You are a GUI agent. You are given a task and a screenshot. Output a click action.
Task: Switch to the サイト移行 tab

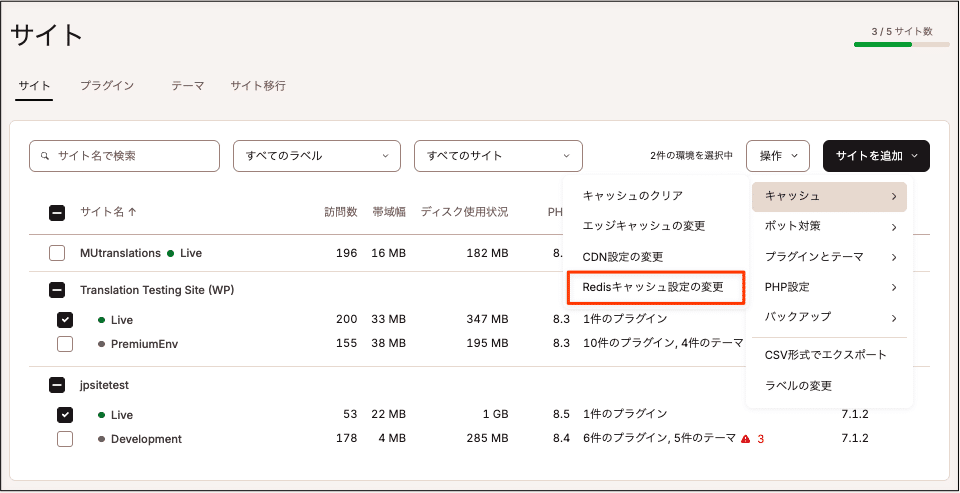pyautogui.click(x=258, y=86)
